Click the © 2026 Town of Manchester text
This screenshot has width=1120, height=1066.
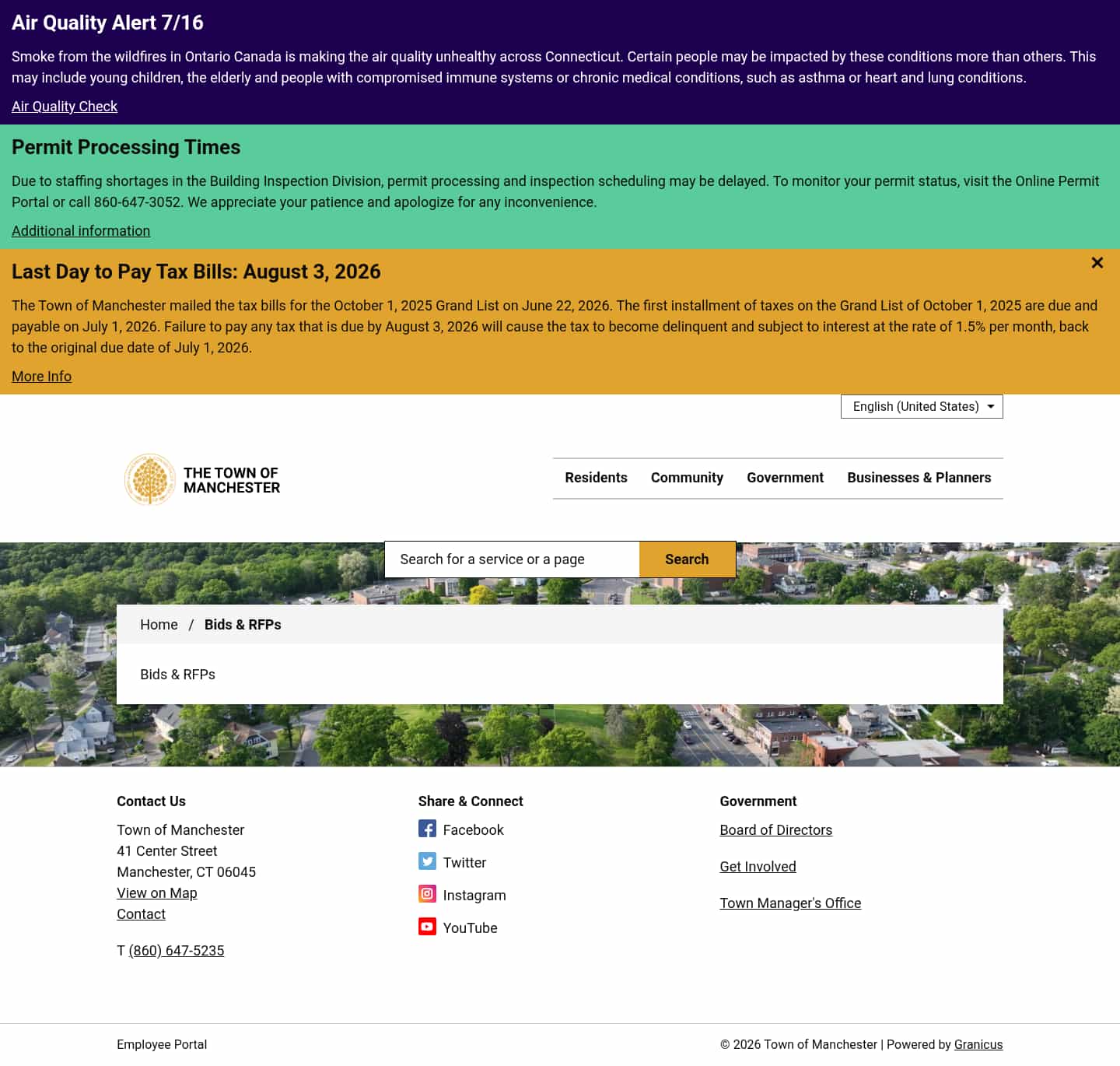[x=799, y=1044]
